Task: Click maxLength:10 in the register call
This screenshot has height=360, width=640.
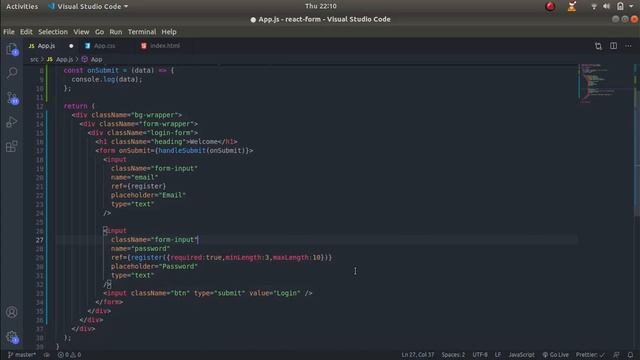Action: pyautogui.click(x=297, y=258)
